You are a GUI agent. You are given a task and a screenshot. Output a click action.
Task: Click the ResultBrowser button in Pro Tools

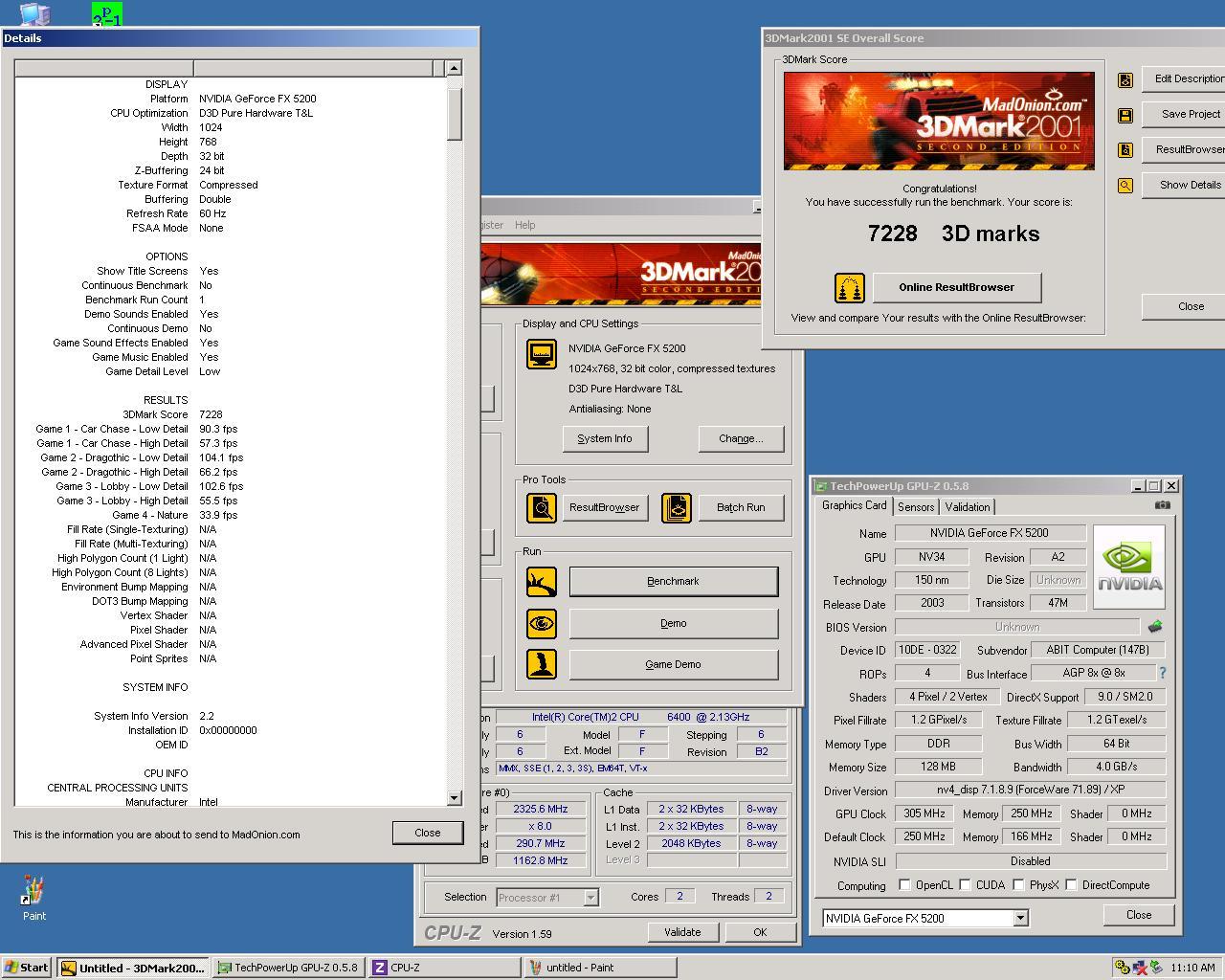tap(605, 507)
